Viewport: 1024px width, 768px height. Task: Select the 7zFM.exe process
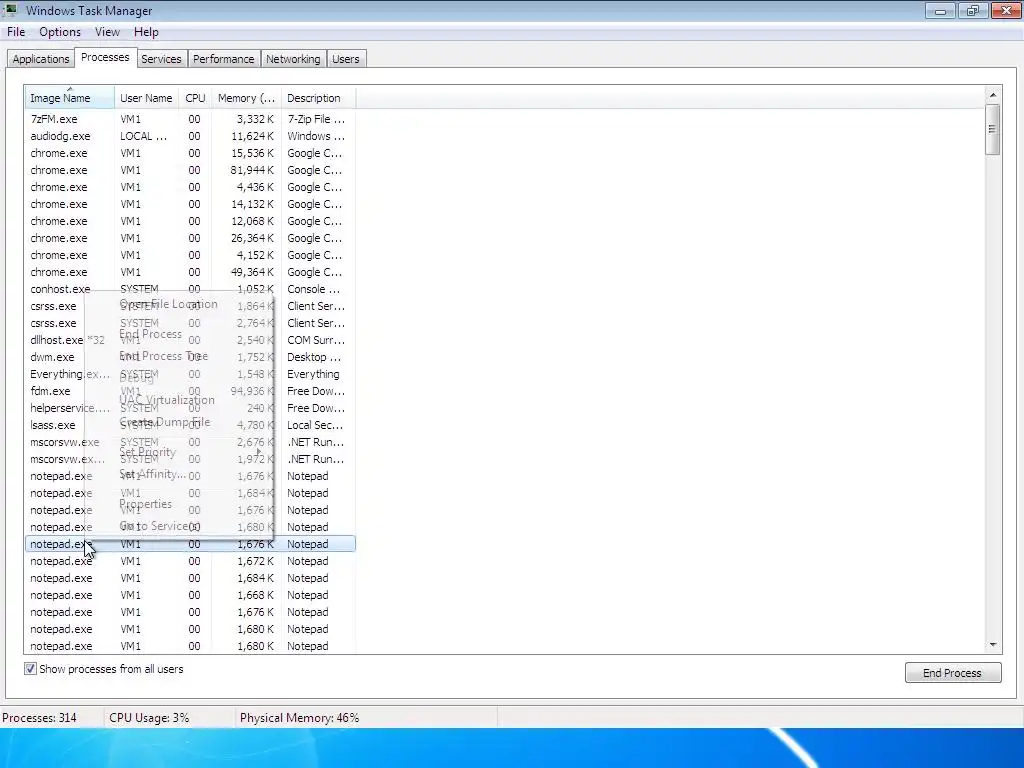tap(190, 119)
